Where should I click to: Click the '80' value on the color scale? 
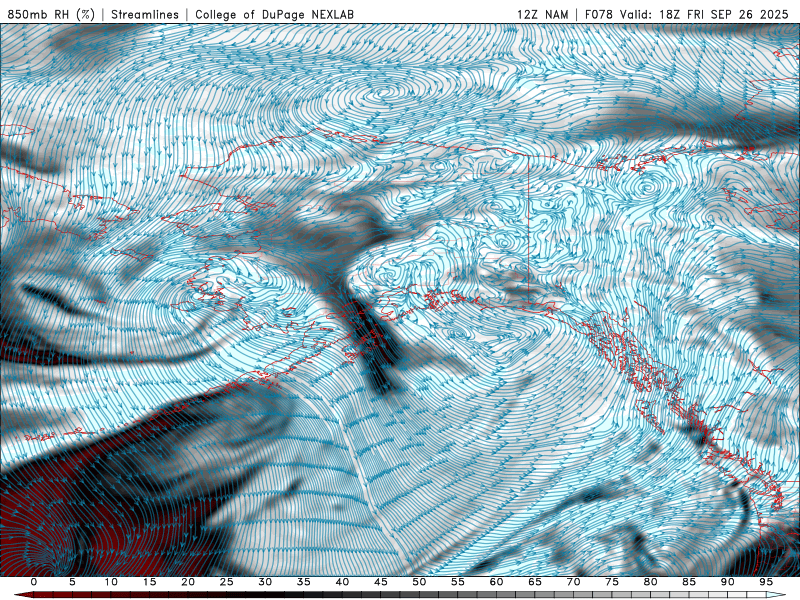coord(651,582)
